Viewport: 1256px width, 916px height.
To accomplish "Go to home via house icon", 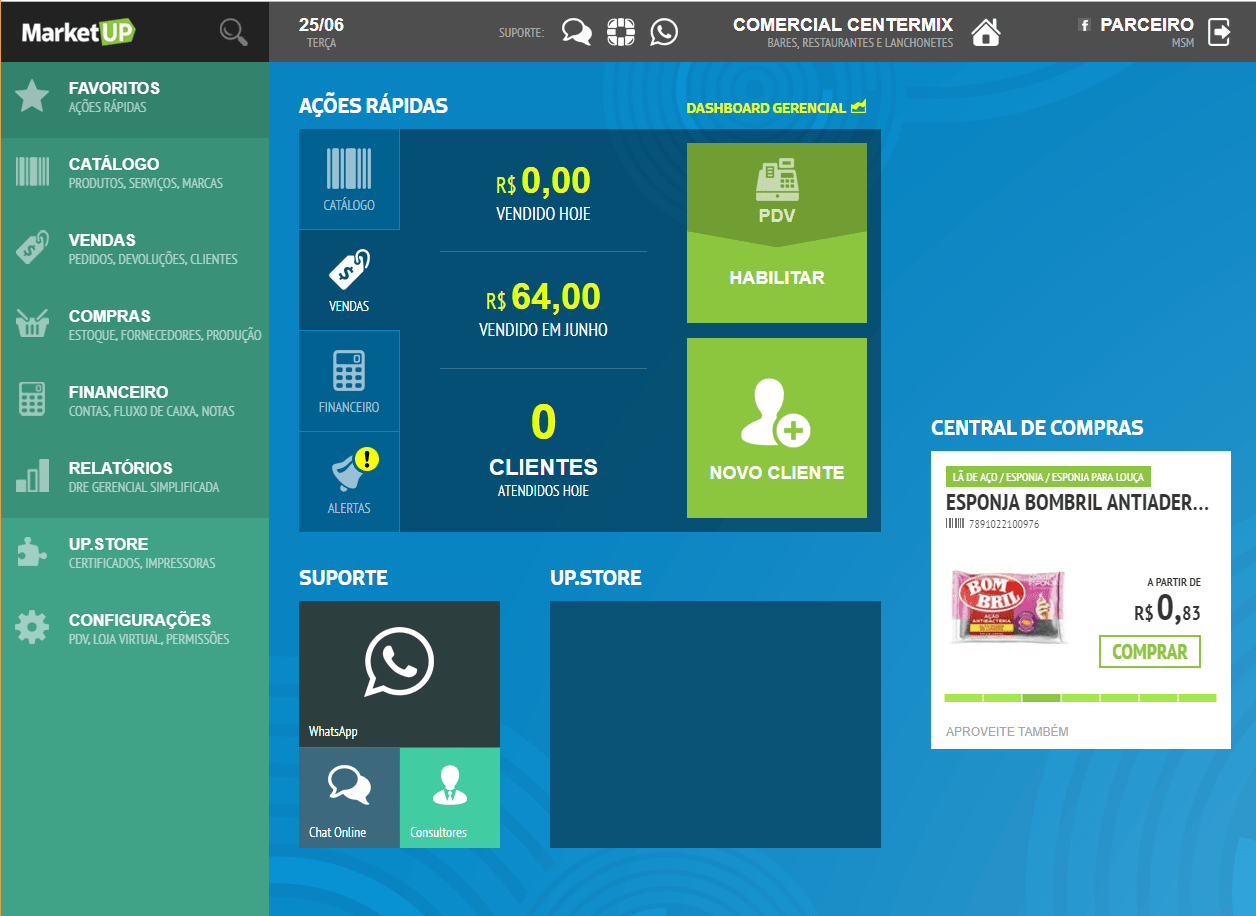I will click(986, 32).
